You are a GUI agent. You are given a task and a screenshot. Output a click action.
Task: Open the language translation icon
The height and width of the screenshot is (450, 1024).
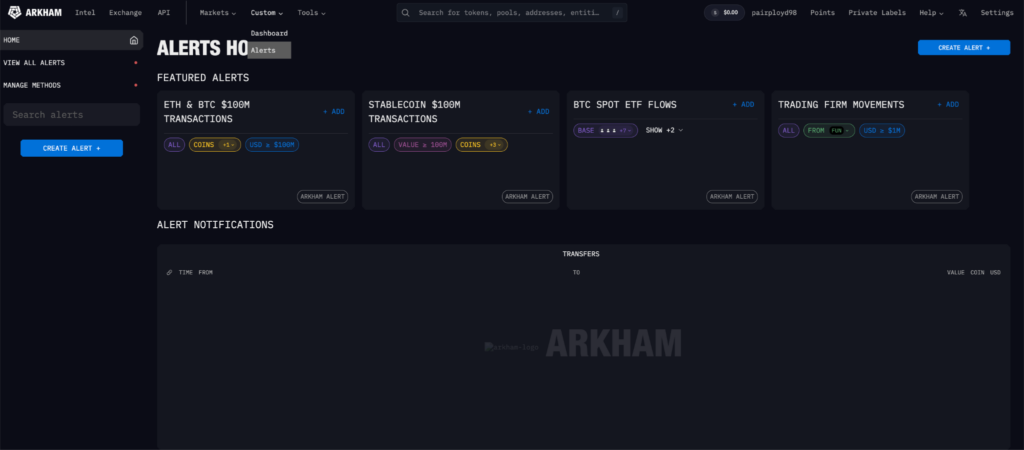point(962,13)
